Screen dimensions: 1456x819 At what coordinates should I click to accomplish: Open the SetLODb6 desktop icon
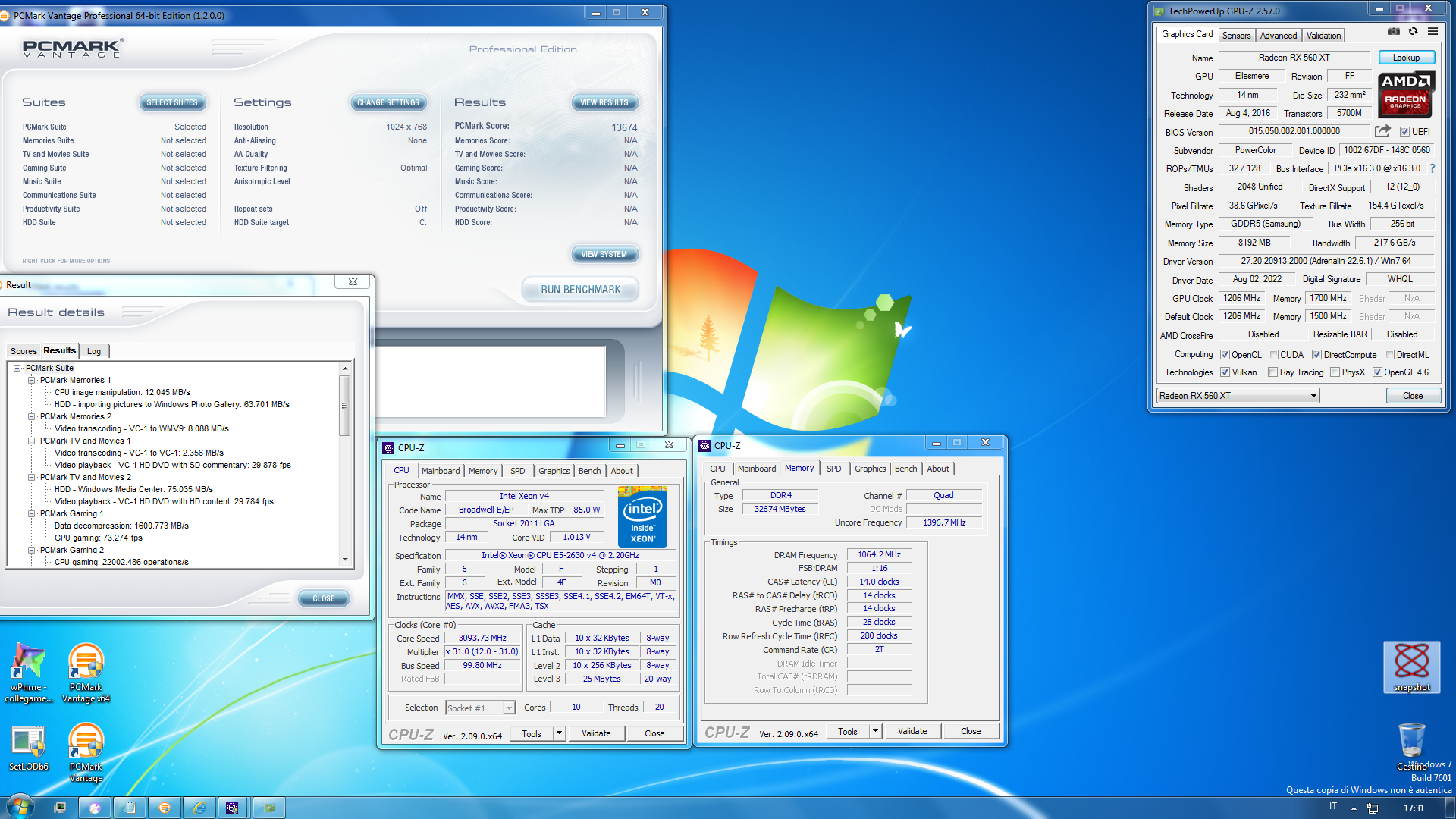(x=28, y=748)
